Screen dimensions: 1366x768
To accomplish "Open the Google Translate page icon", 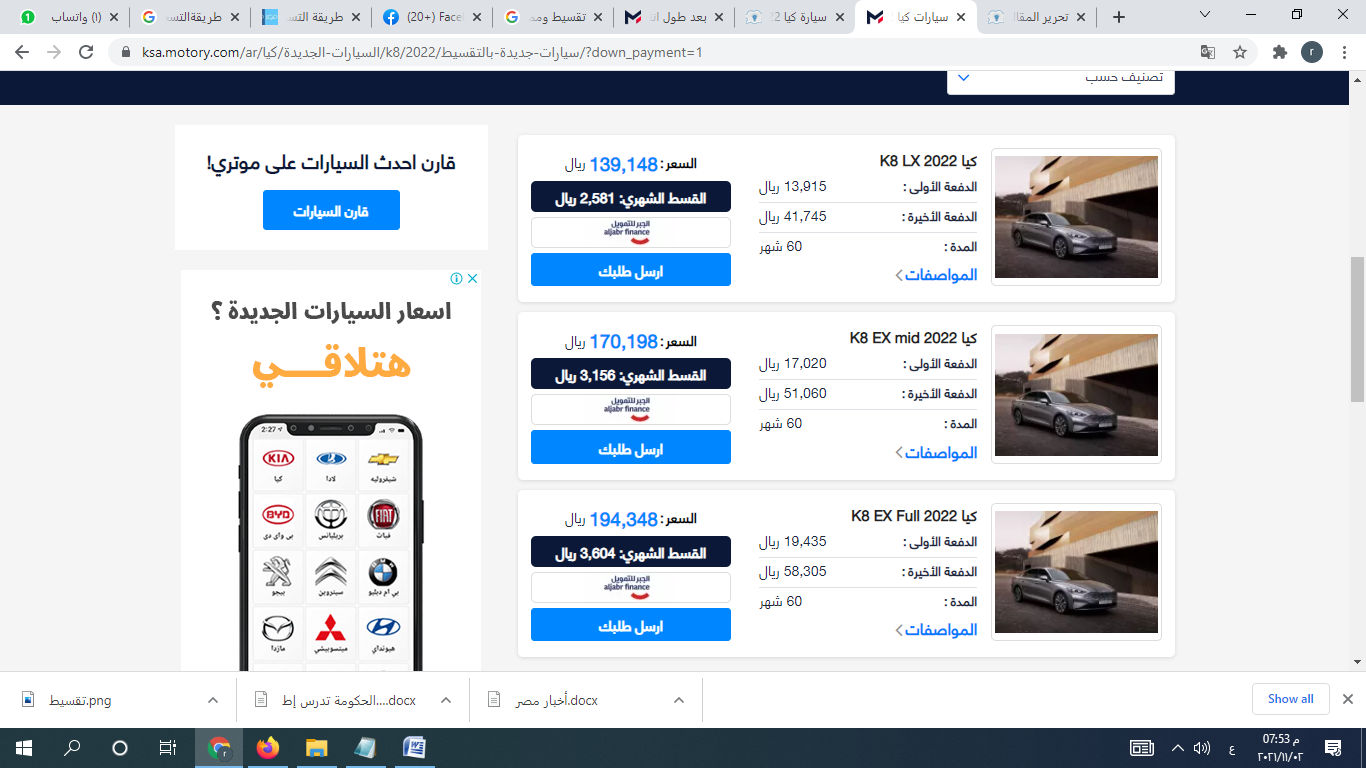I will pyautogui.click(x=1208, y=52).
